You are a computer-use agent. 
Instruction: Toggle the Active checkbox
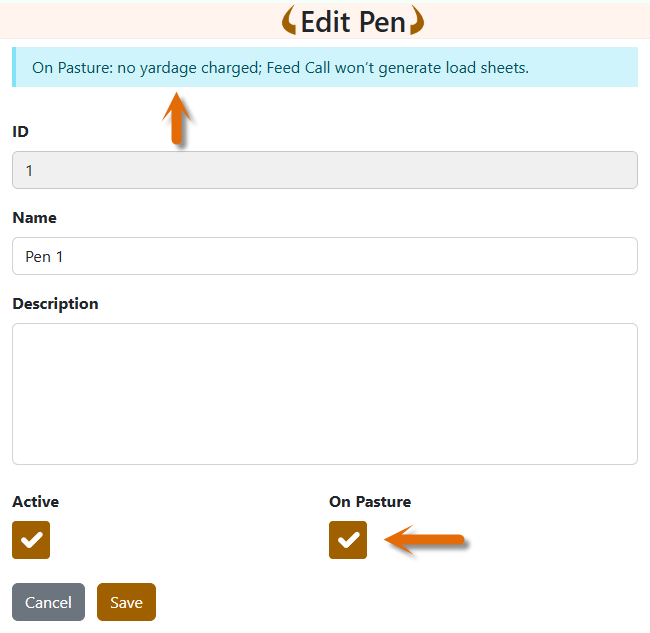[31, 540]
